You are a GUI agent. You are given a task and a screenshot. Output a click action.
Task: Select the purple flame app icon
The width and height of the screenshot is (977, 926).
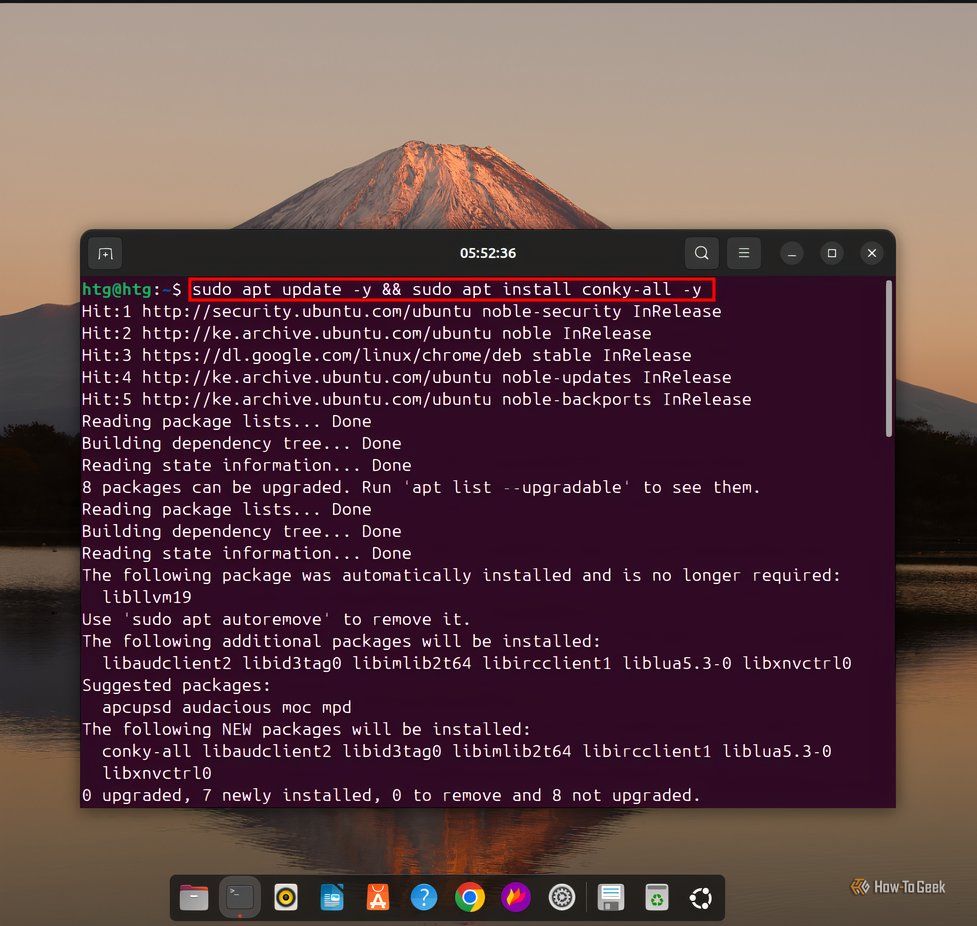[x=516, y=897]
